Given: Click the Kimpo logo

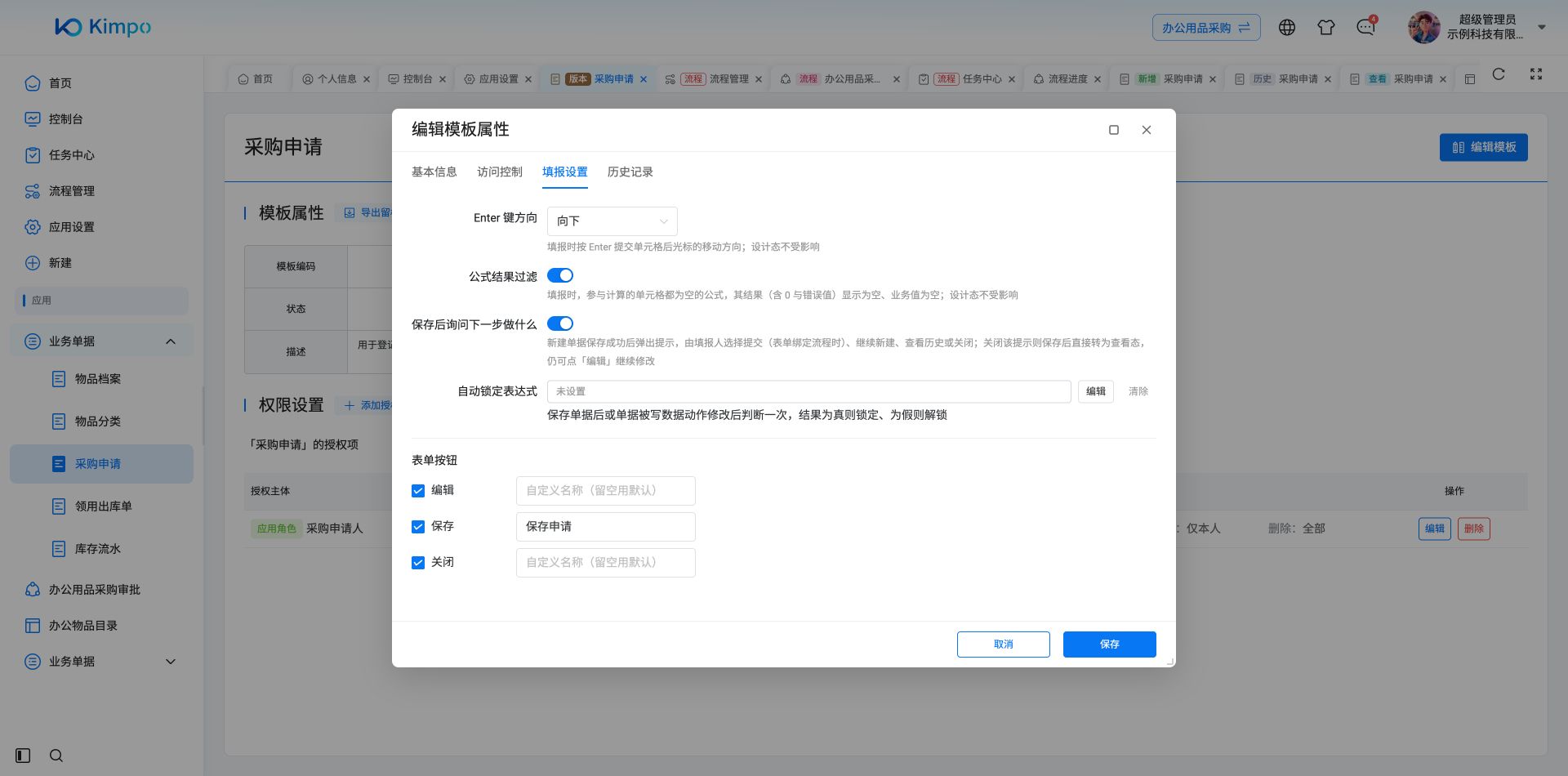Looking at the screenshot, I should 103,27.
